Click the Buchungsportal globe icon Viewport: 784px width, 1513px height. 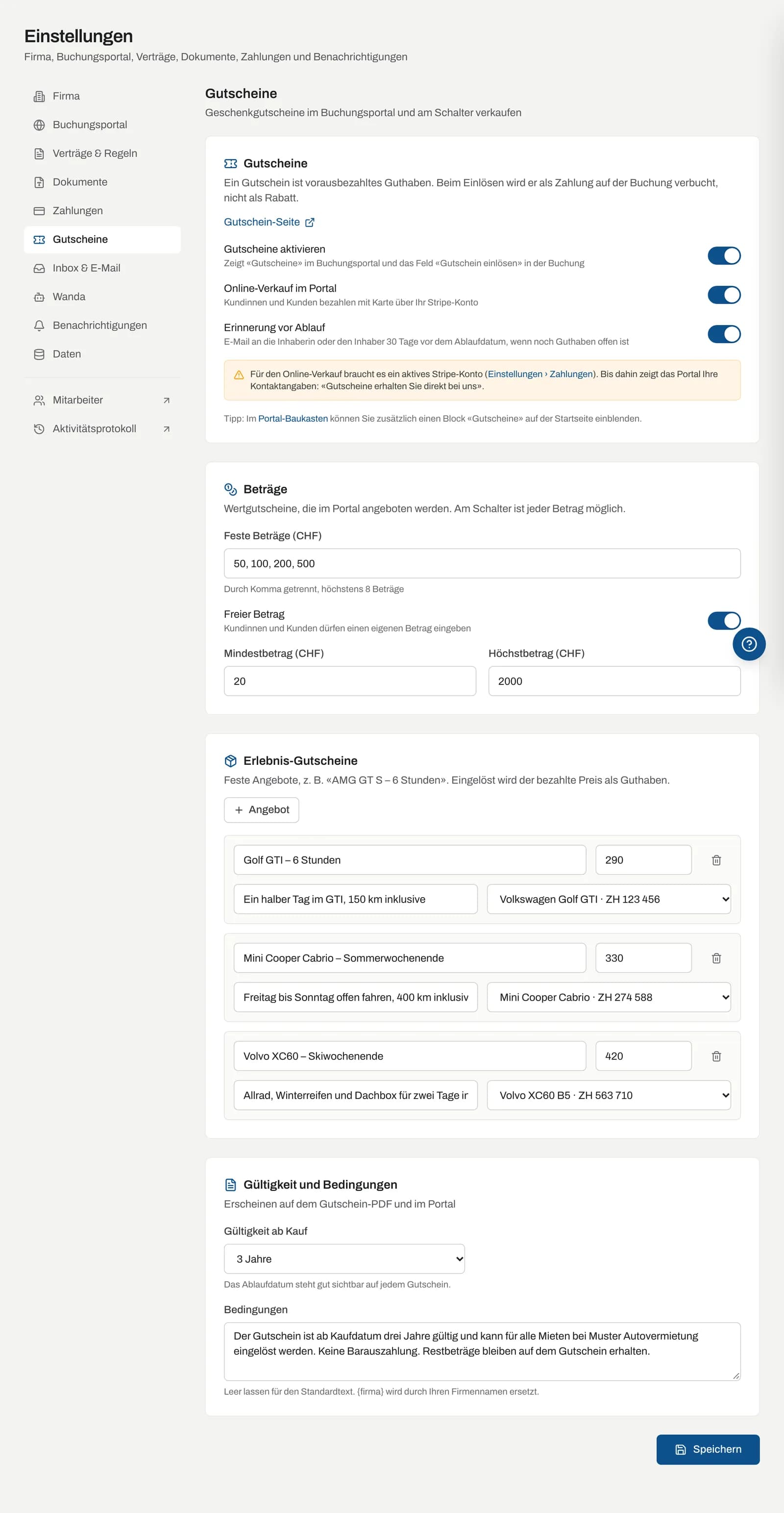(39, 125)
